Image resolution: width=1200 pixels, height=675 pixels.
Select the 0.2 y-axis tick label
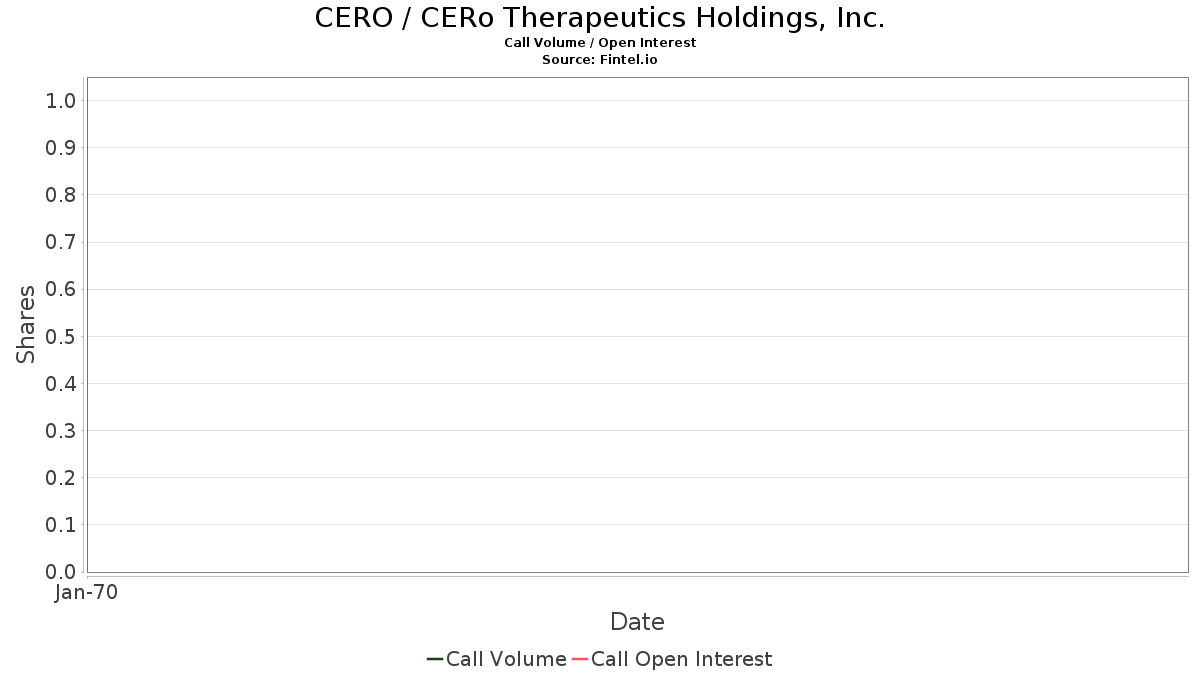pos(61,478)
